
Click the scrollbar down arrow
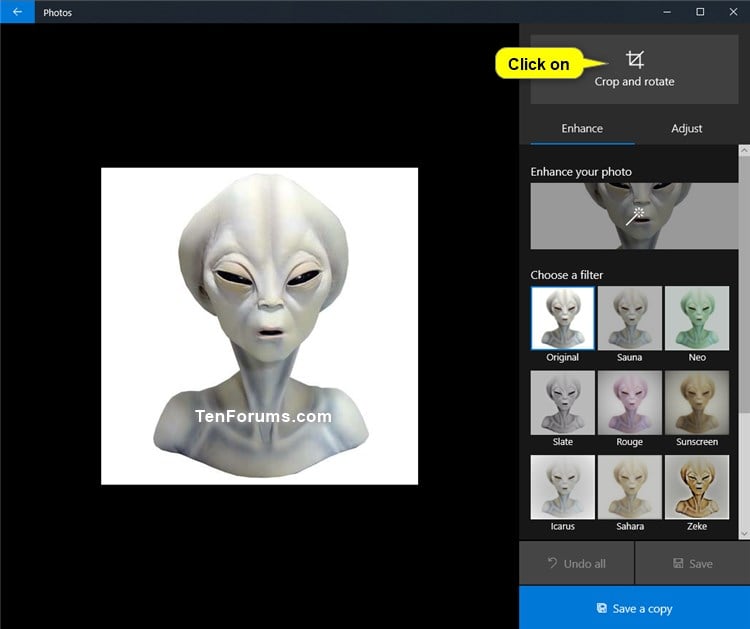(744, 534)
